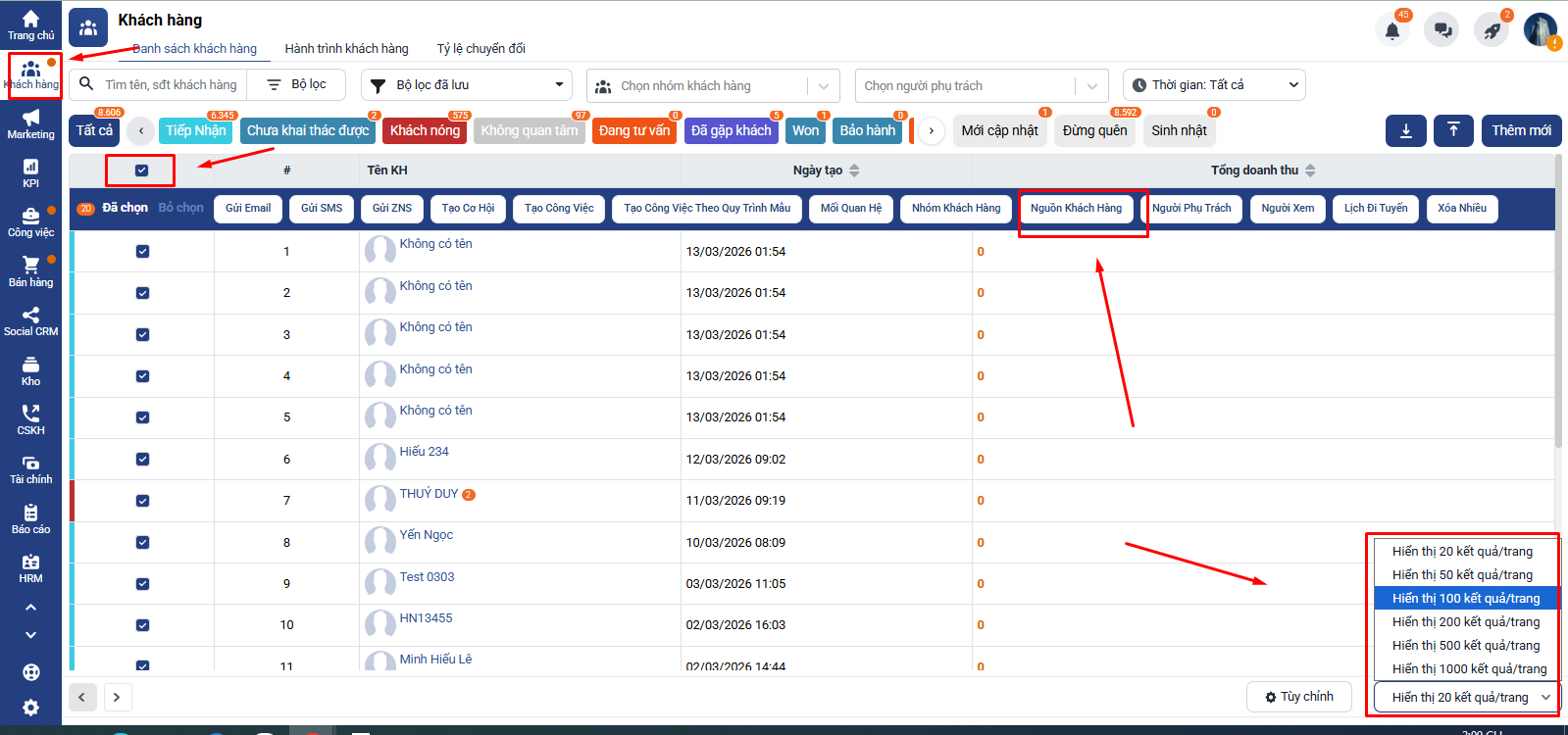This screenshot has width=1568, height=735.
Task: Open the KPI sidebar icon
Action: click(x=30, y=173)
